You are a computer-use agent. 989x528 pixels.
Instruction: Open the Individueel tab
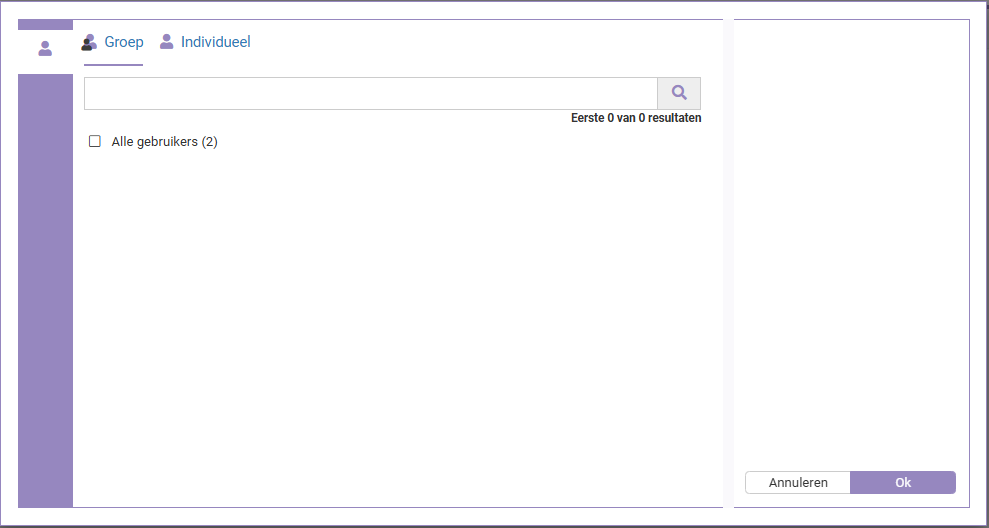tap(215, 42)
